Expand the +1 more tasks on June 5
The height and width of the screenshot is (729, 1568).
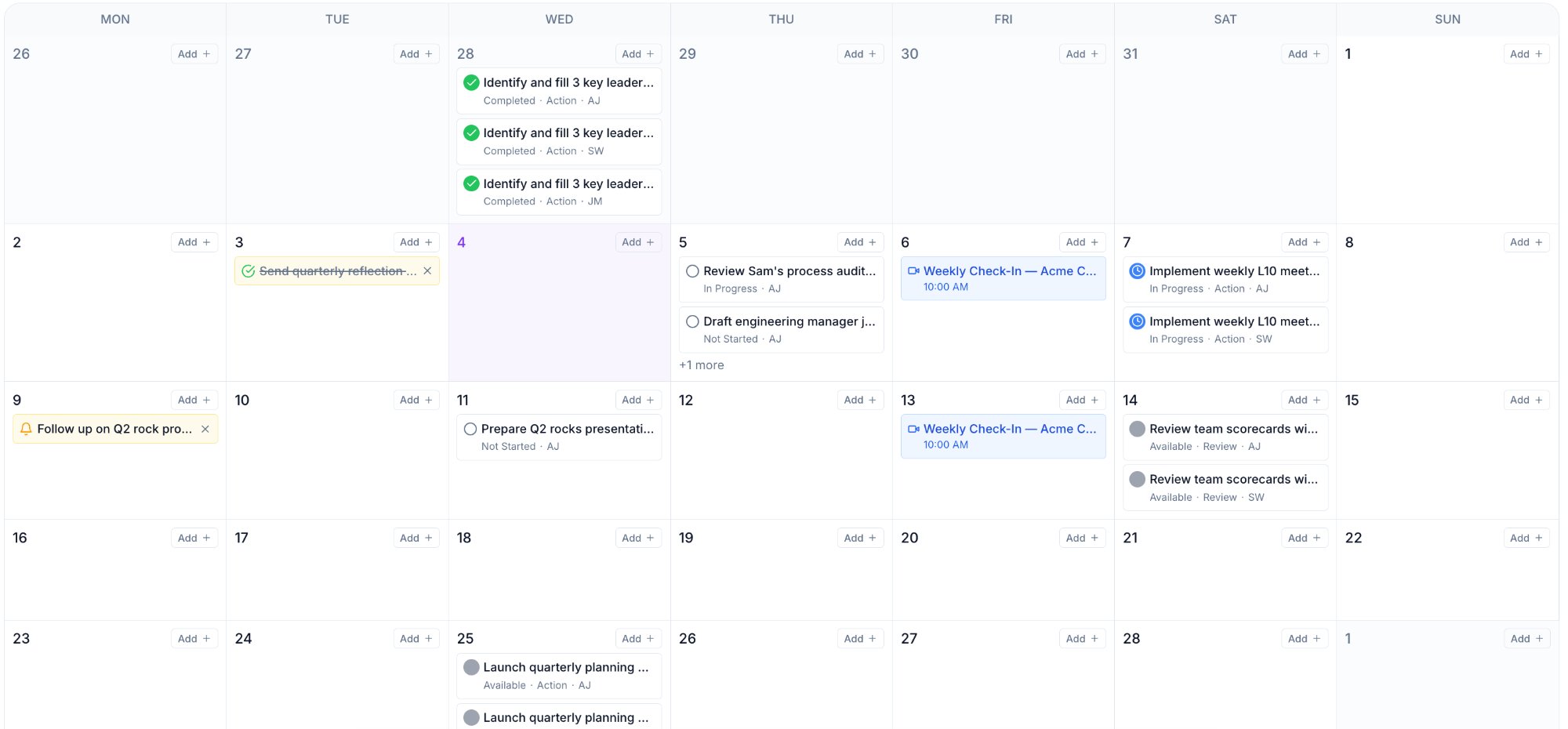[x=700, y=364]
